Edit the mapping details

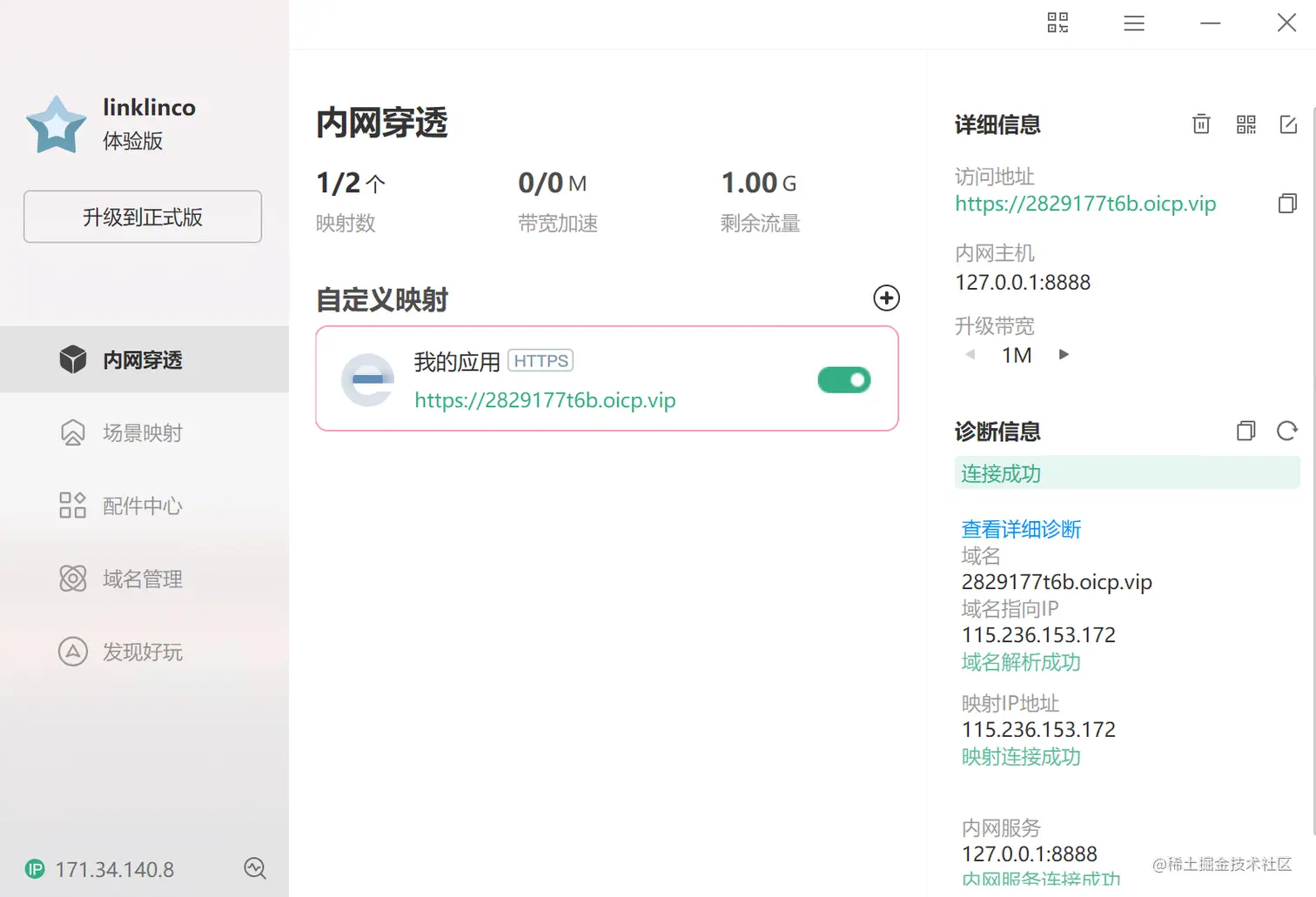[1289, 124]
